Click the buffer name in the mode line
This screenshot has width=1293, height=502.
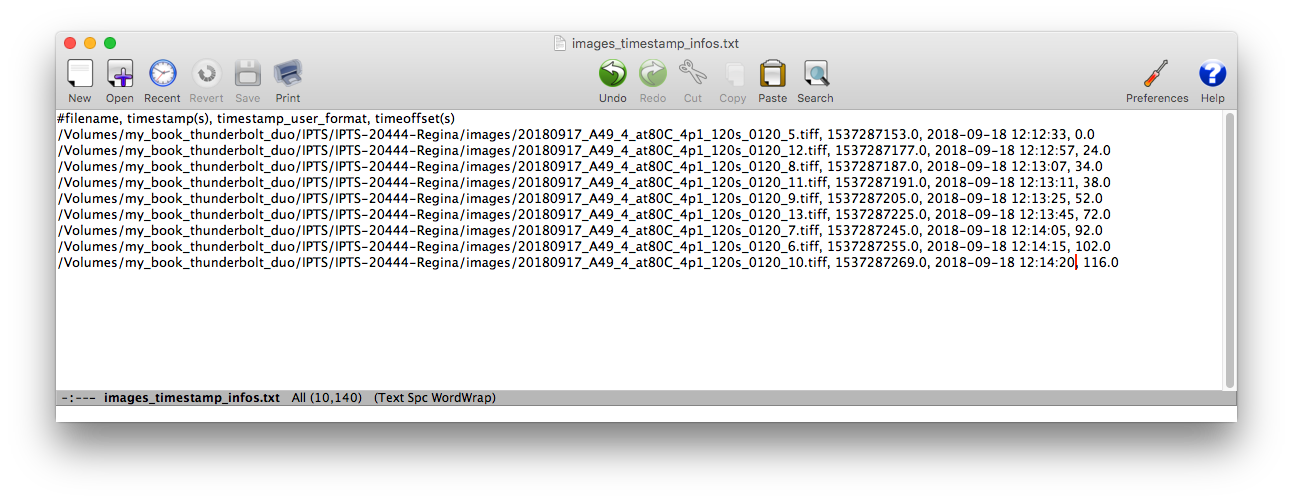click(x=192, y=398)
